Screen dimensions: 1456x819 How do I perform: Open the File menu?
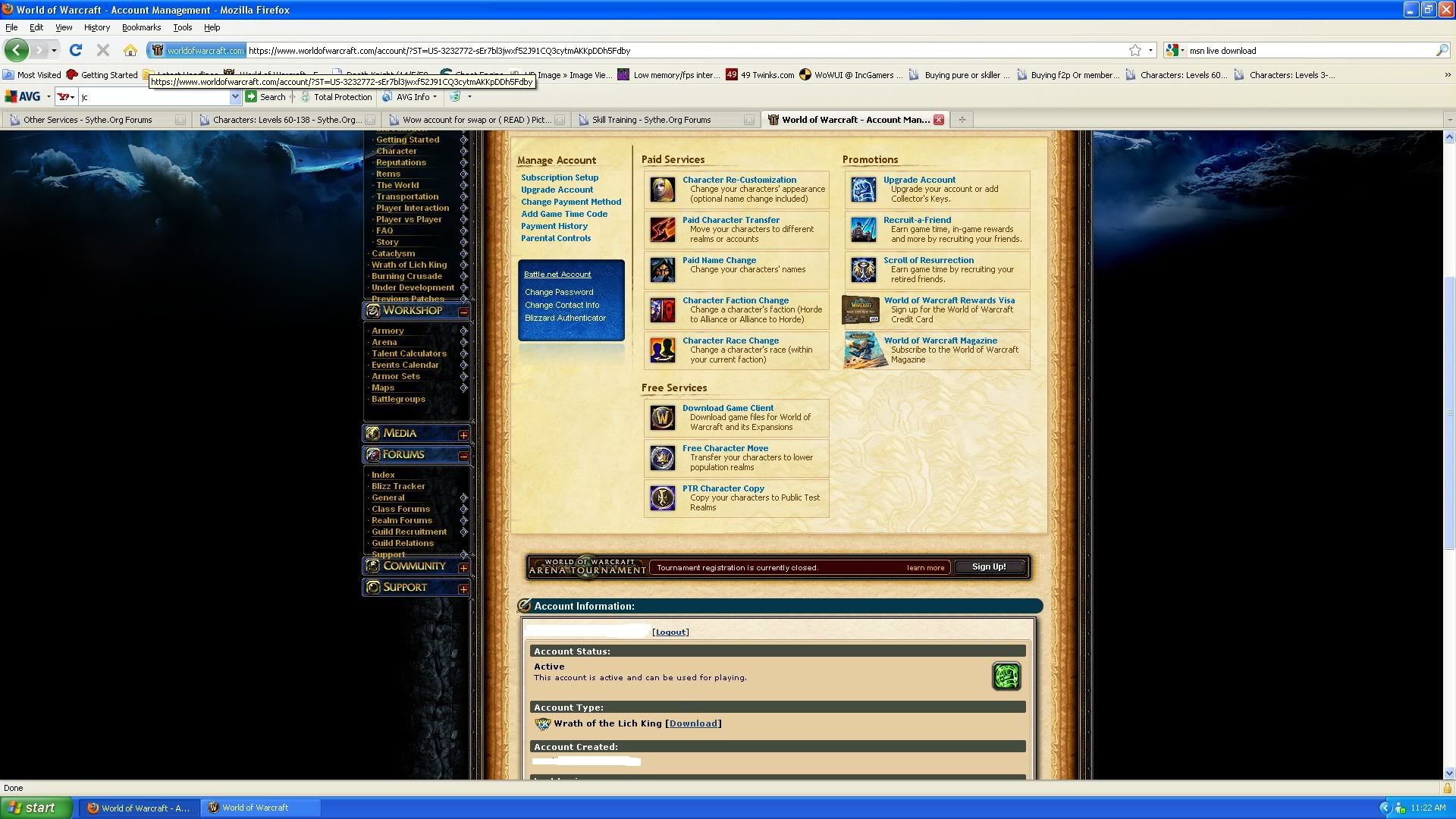tap(11, 27)
